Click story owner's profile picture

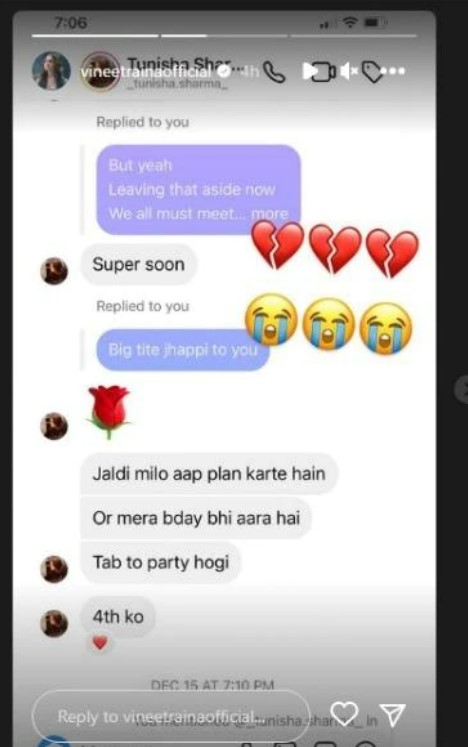pyautogui.click(x=51, y=71)
